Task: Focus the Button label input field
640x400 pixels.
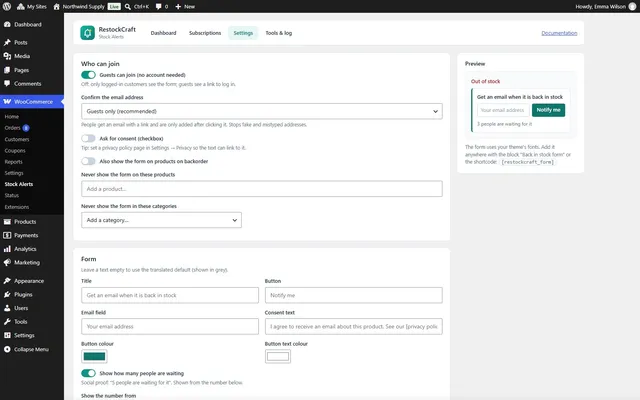Action: click(x=353, y=295)
